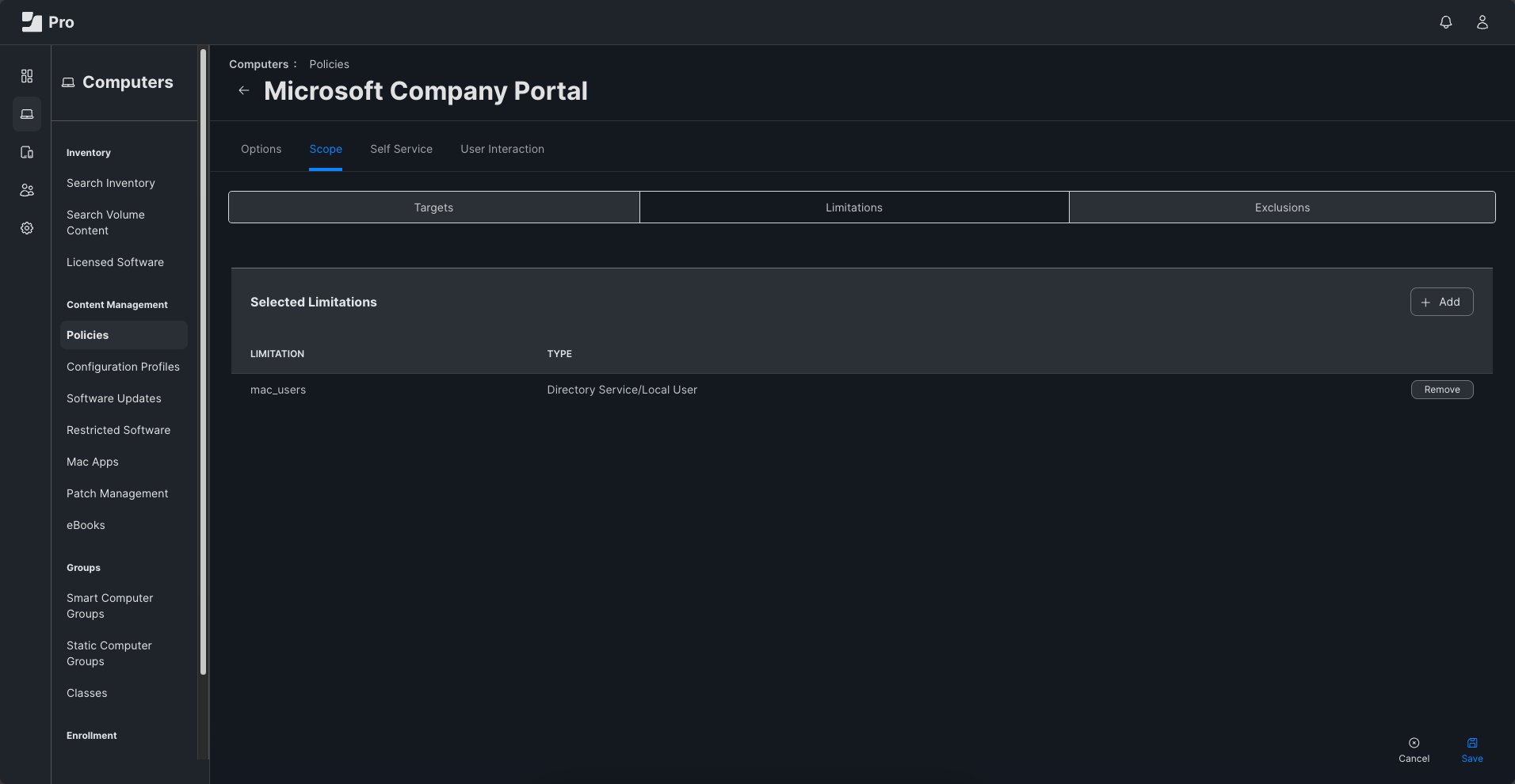The image size is (1515, 784).
Task: Open Software Updates
Action: point(113,398)
